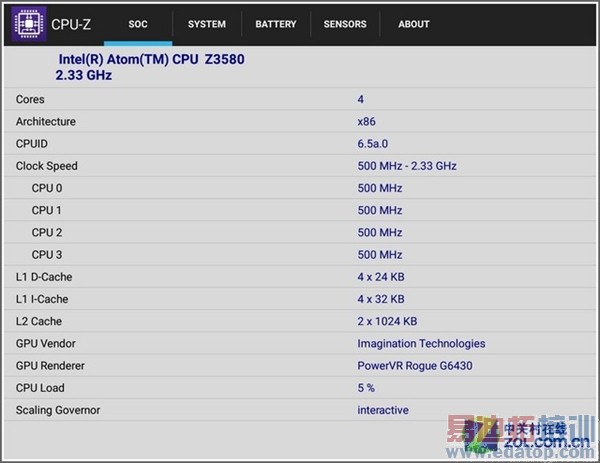
Task: Select the Scaling Governor row label
Action: 58,410
